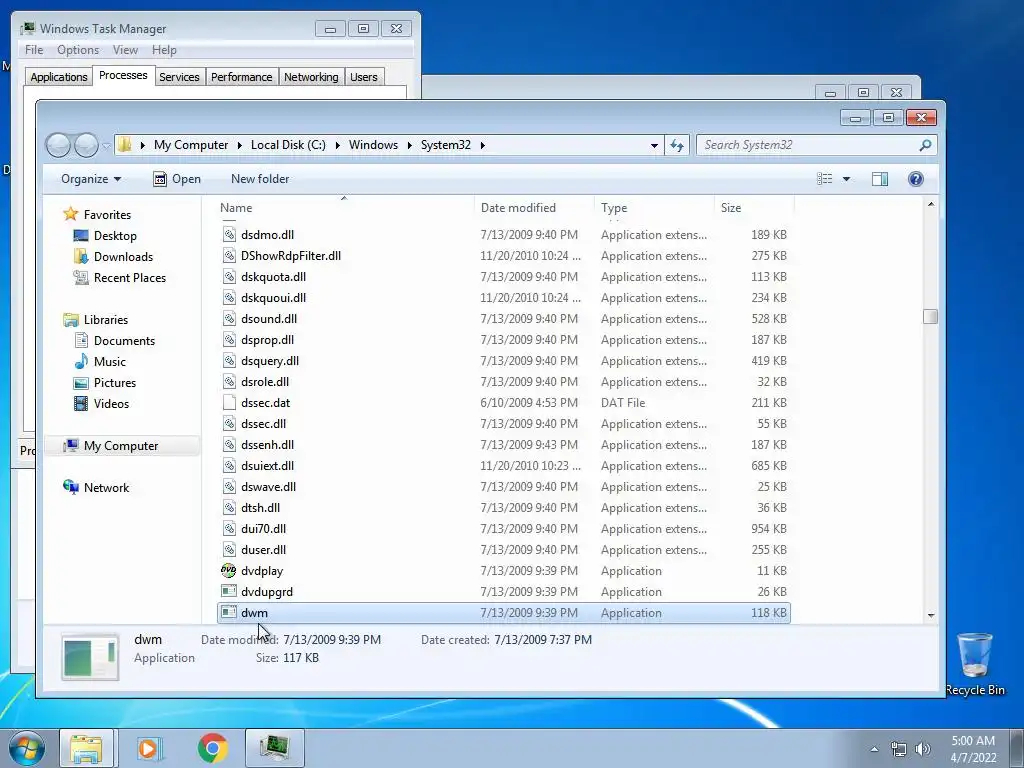Open the view options dropdown arrow
This screenshot has height=768, width=1024.
846,179
